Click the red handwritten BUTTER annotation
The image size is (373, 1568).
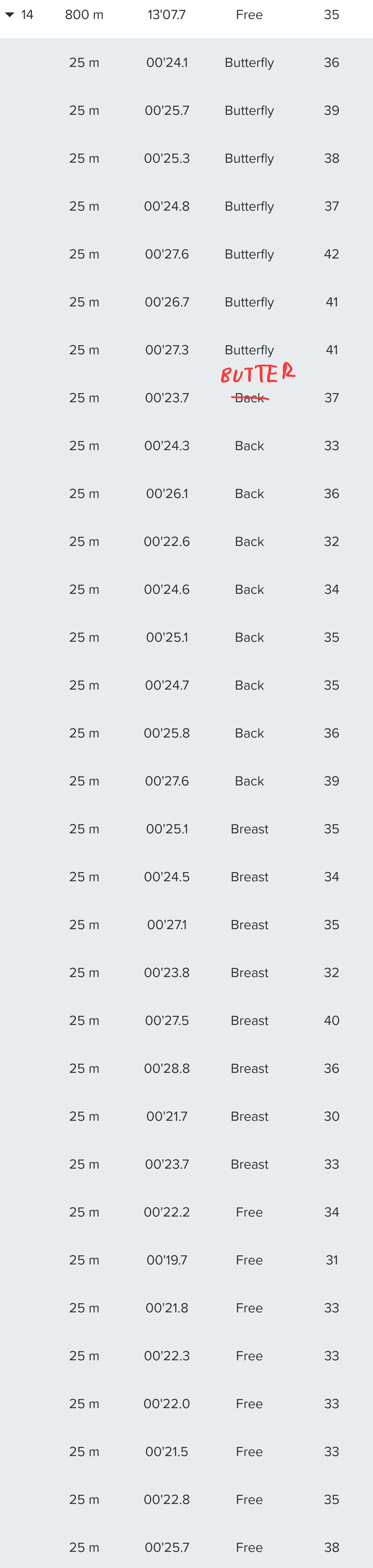point(257,373)
